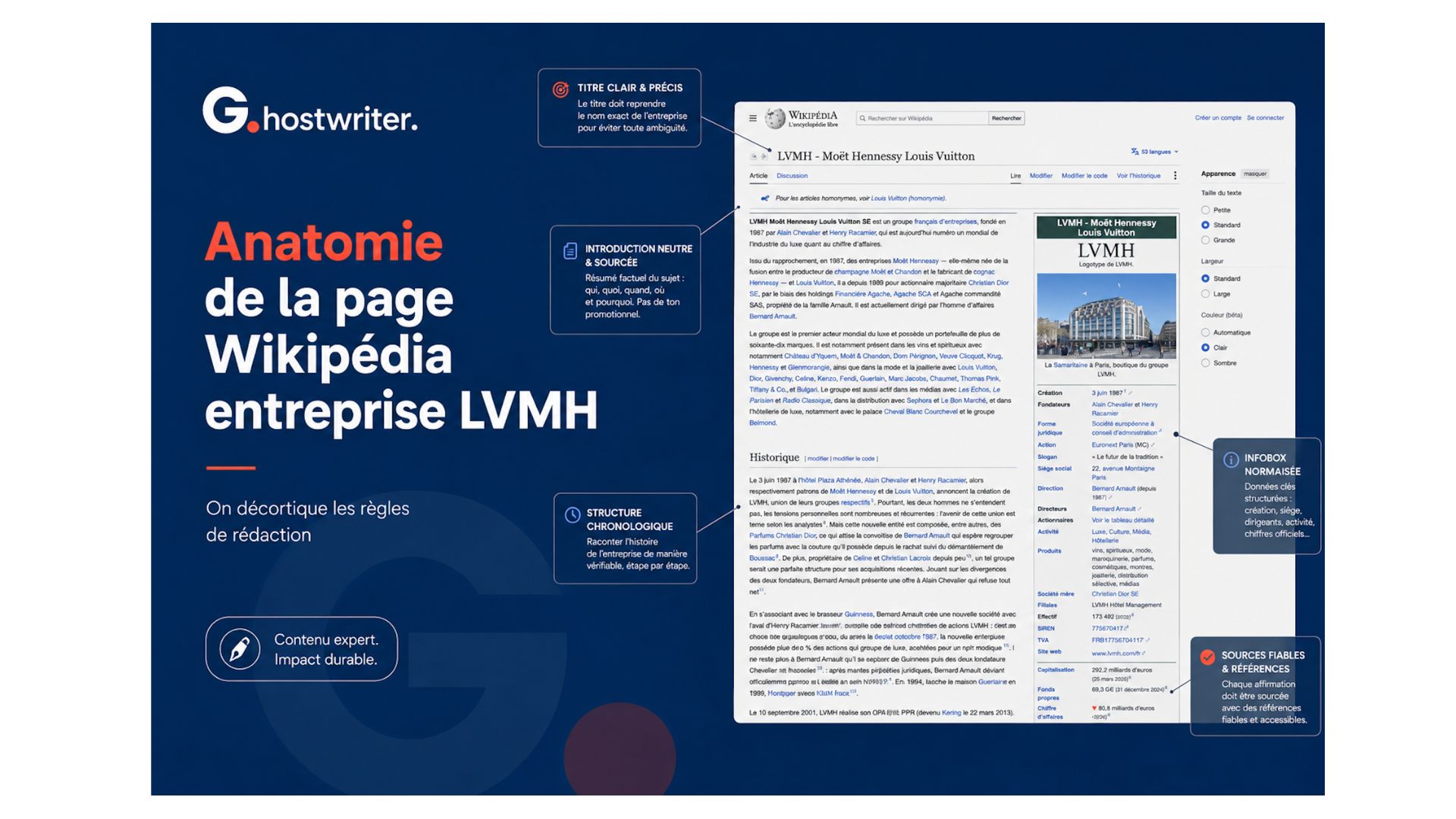Open Henry Racamier link in the intro paragraph
Viewport: 1456px width, 819px height.
(x=852, y=234)
